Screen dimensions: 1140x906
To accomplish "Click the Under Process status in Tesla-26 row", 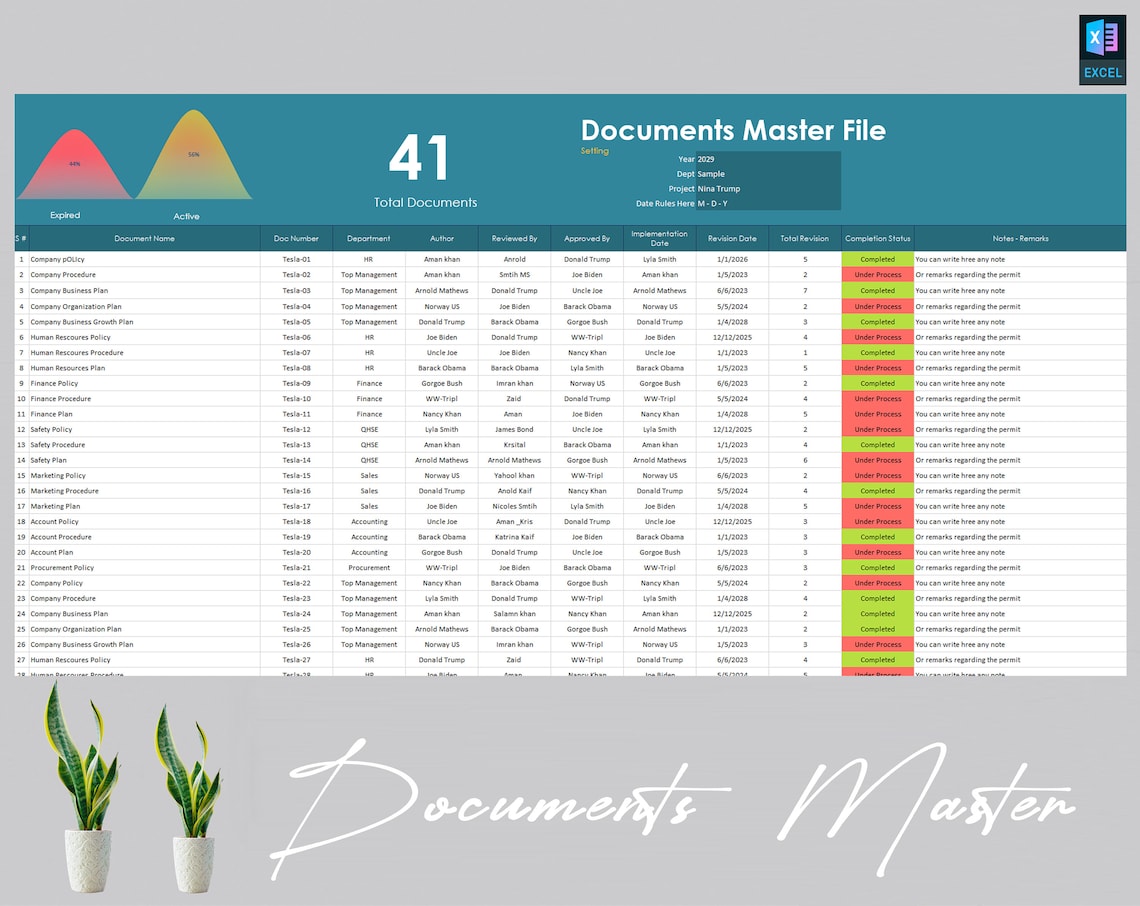I will click(878, 645).
